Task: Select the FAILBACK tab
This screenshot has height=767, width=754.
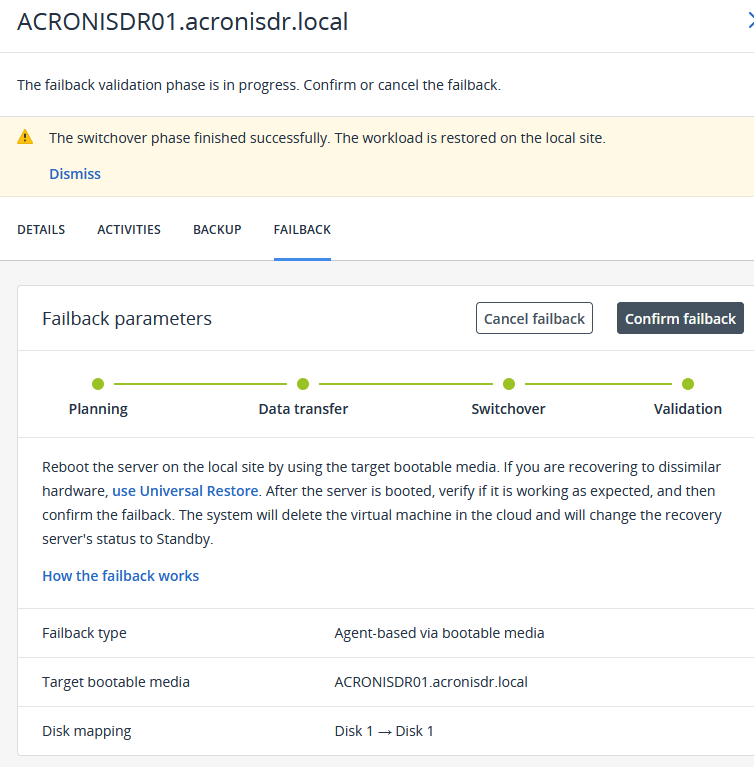Action: [x=302, y=229]
